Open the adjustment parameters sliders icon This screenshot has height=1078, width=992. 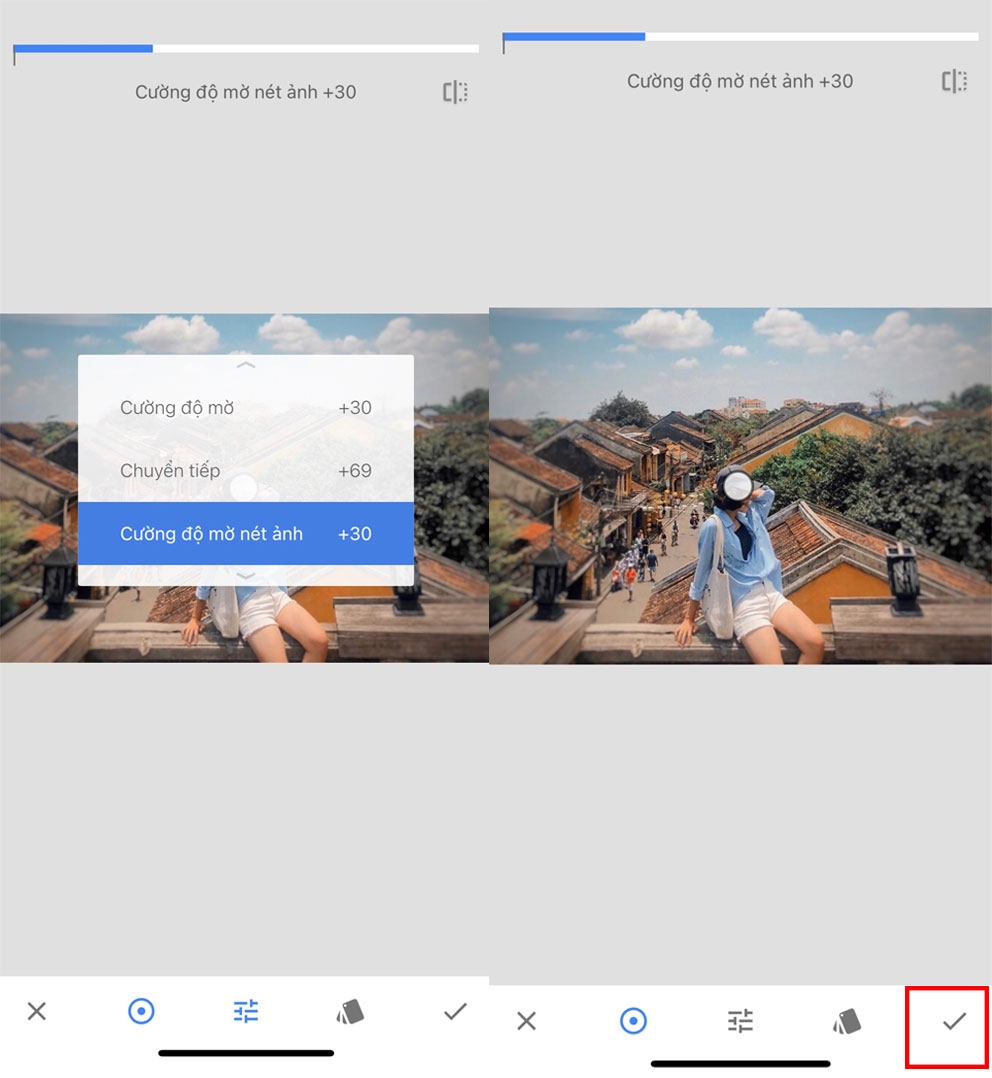(x=245, y=1012)
